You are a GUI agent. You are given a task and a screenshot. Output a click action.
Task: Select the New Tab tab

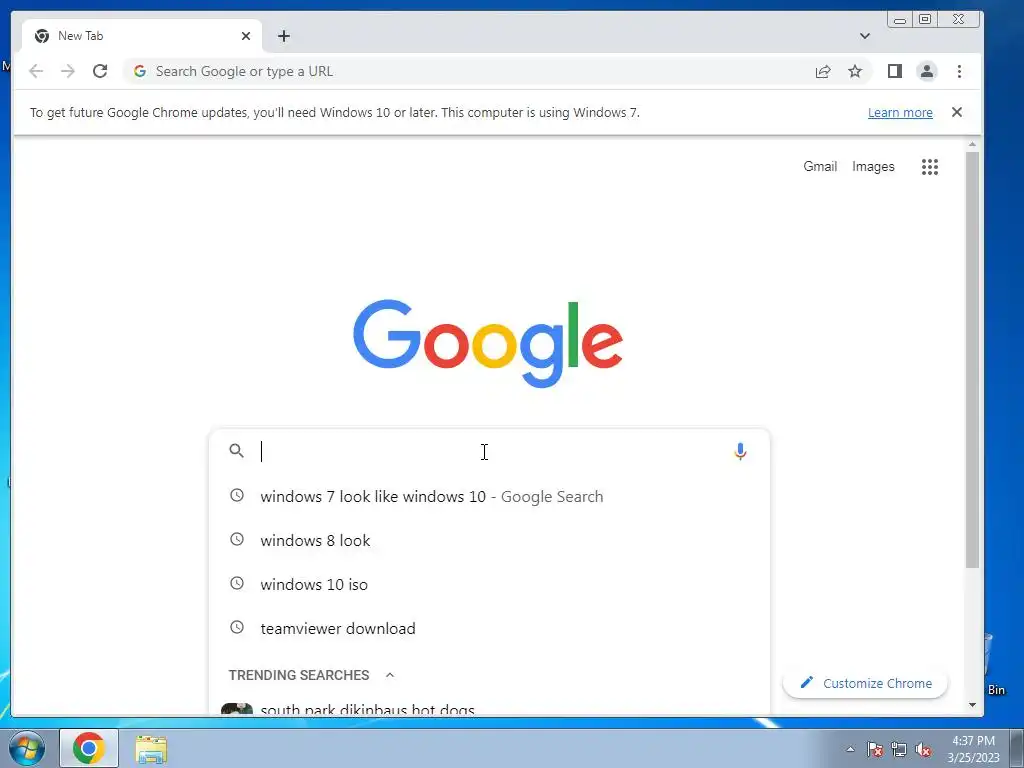(142, 36)
